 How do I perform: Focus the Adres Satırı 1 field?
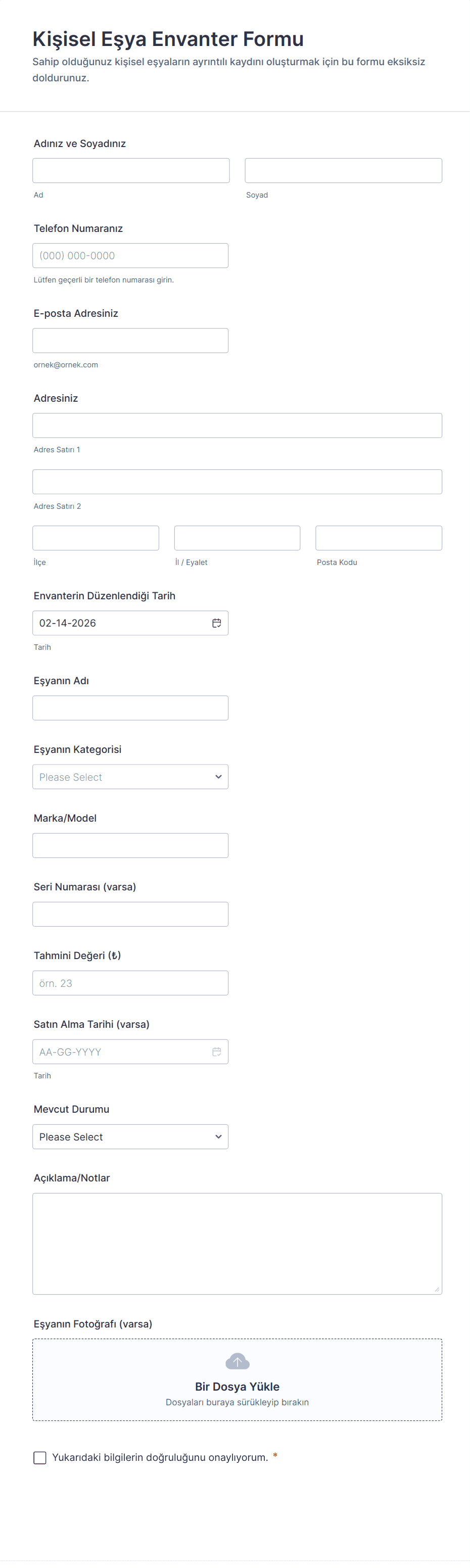pyautogui.click(x=237, y=425)
